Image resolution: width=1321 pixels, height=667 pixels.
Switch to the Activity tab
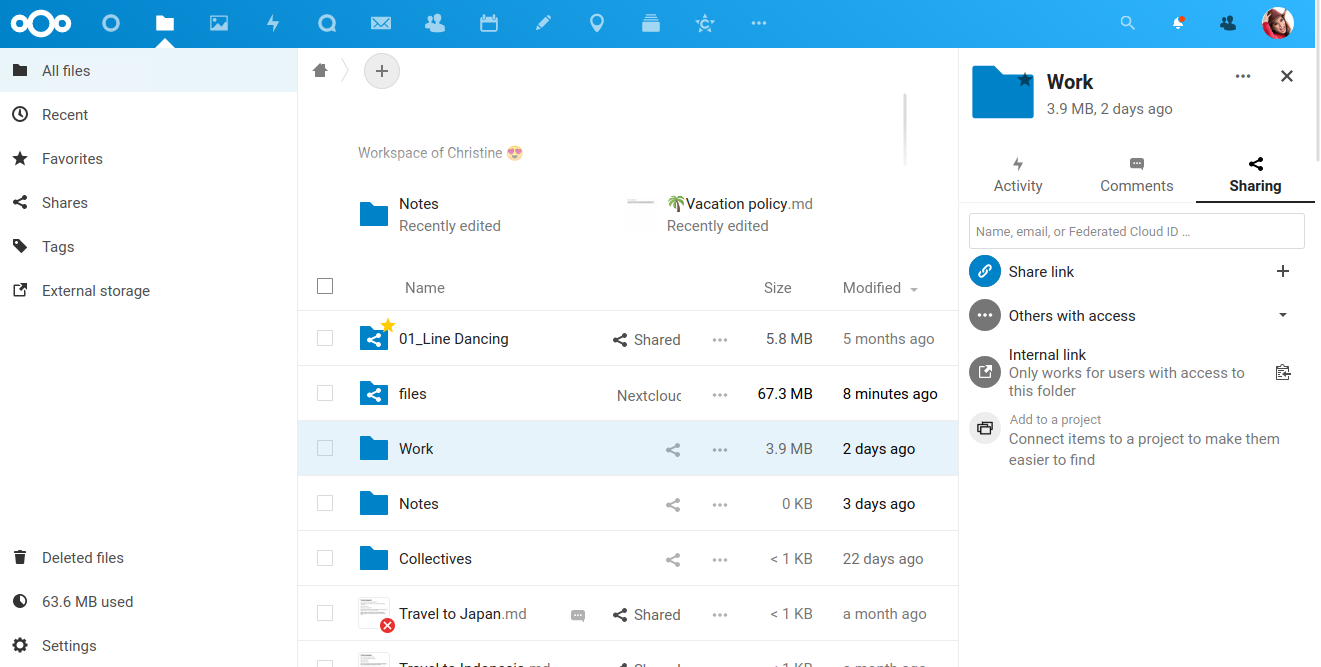[1017, 173]
